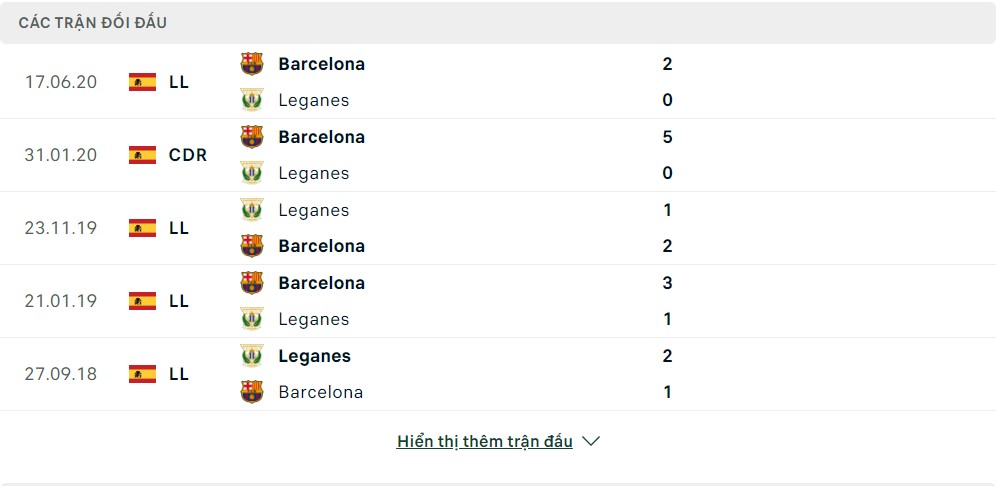Open Barcelona team in 31.01.20 match
Viewport: 997px width, 486px height.
[x=321, y=137]
